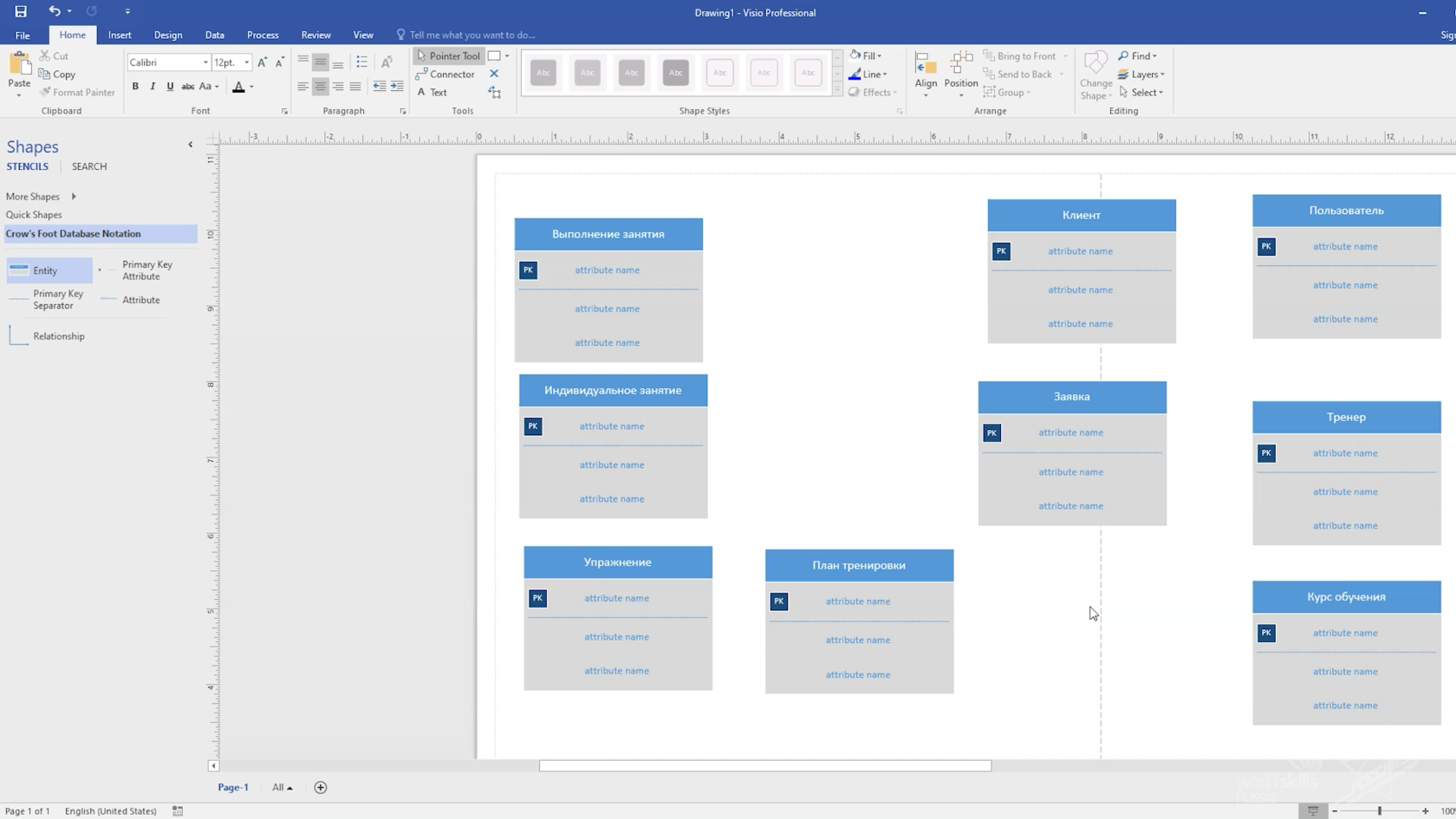Toggle Italic formatting
This screenshot has height=819, width=1456.
click(x=153, y=87)
